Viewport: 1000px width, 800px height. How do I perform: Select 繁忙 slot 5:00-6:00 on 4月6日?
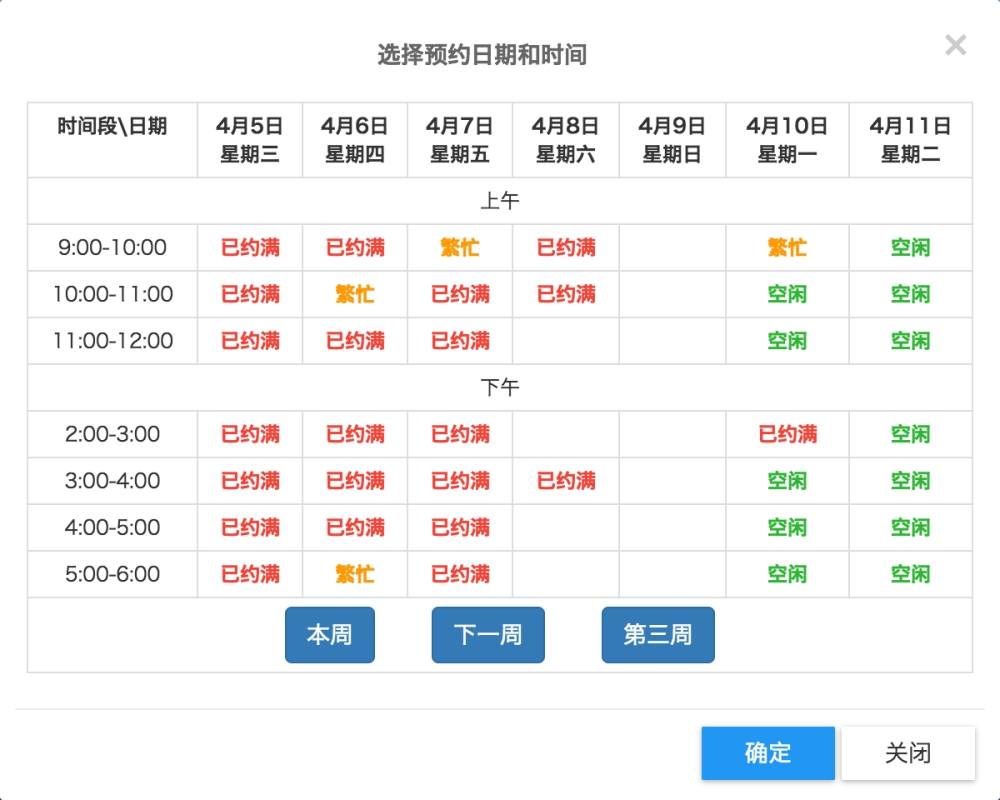[355, 574]
